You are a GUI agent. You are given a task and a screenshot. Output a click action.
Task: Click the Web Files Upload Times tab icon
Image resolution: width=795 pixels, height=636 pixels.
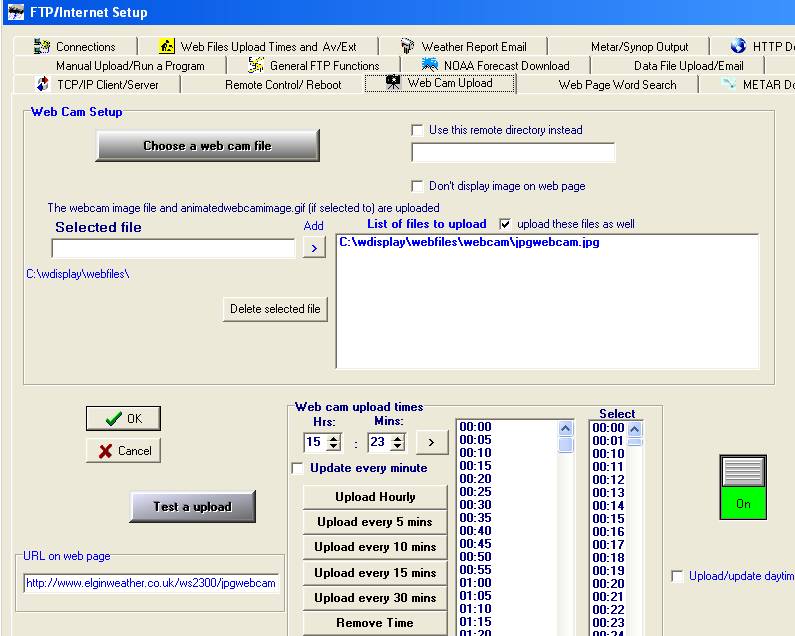click(x=167, y=46)
